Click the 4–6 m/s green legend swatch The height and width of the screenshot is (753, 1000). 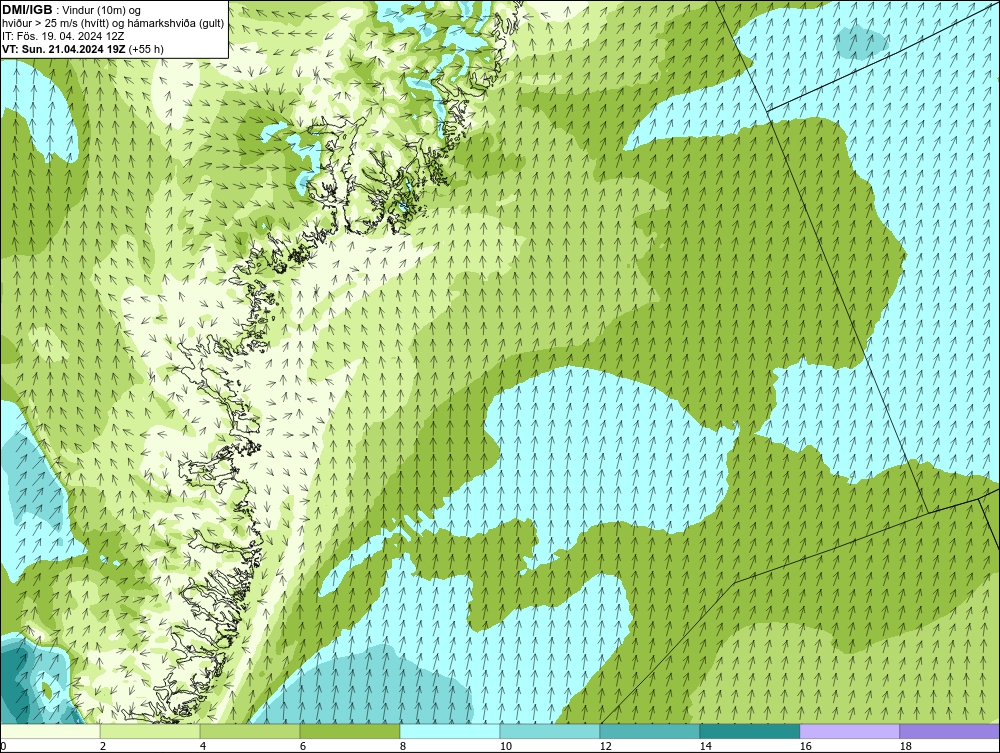click(250, 731)
